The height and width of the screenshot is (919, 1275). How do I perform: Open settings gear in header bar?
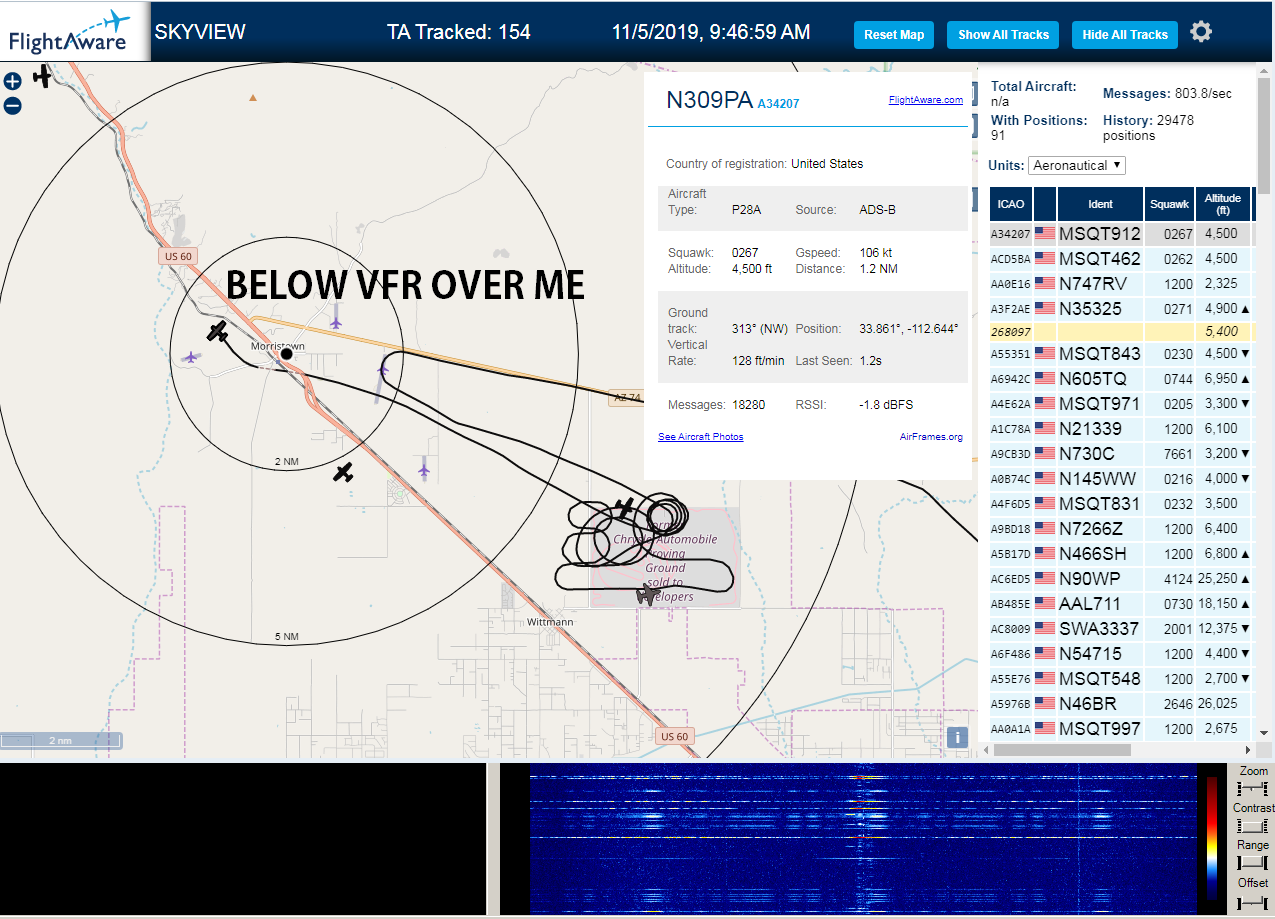click(1201, 32)
